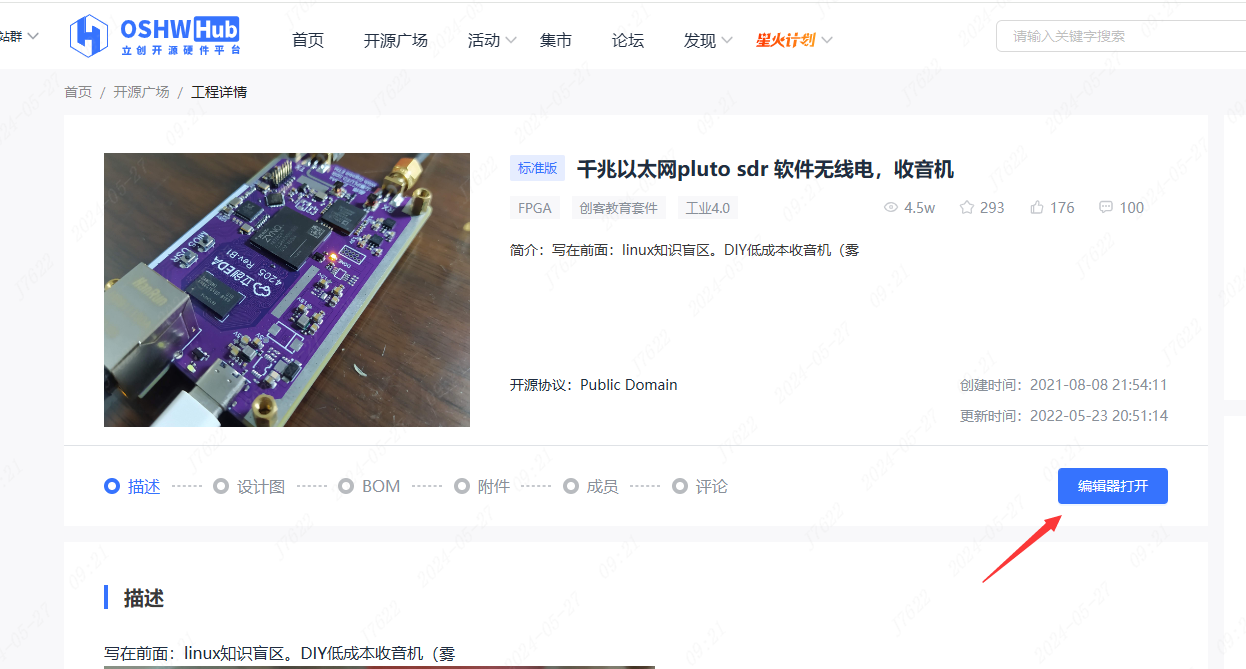The height and width of the screenshot is (669, 1246).
Task: Click the comment bubble icon showing 100
Action: tap(1106, 208)
